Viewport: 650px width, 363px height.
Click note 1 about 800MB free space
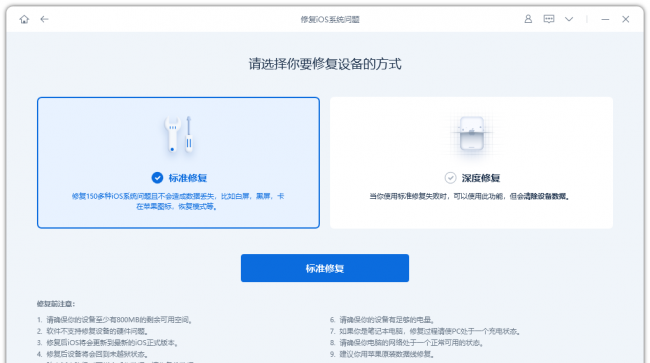pos(114,319)
